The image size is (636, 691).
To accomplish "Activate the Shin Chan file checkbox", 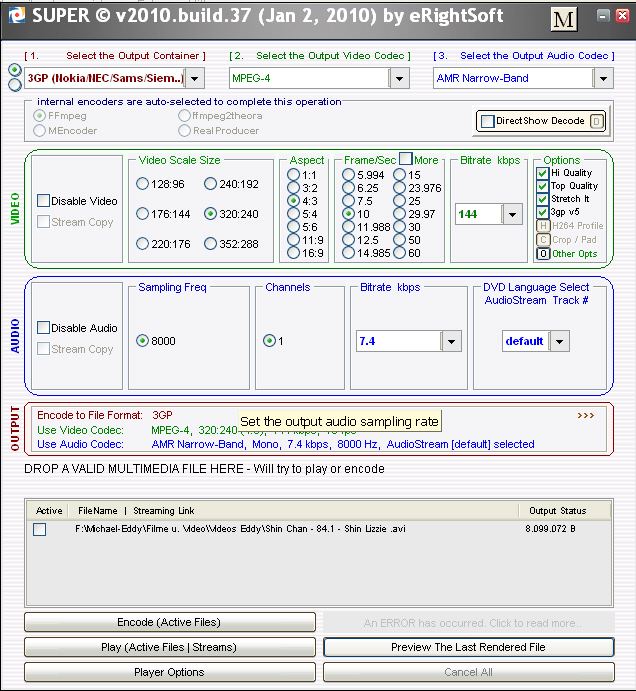I will (40, 529).
